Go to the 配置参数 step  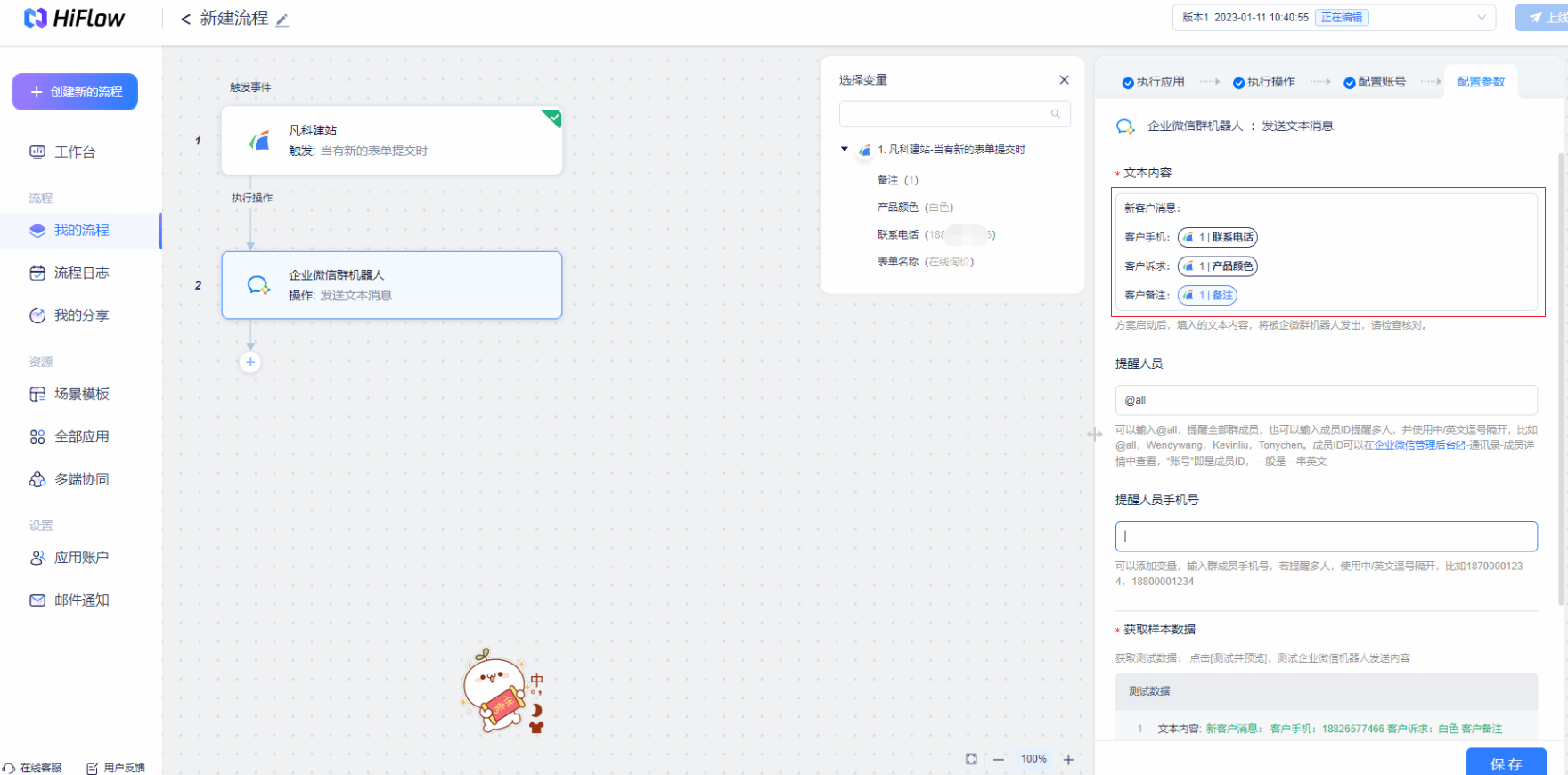pos(1481,82)
